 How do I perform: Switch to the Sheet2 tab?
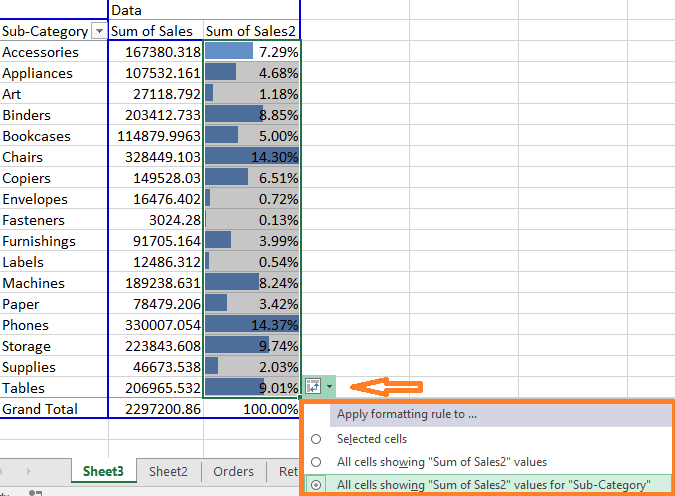[x=168, y=471]
